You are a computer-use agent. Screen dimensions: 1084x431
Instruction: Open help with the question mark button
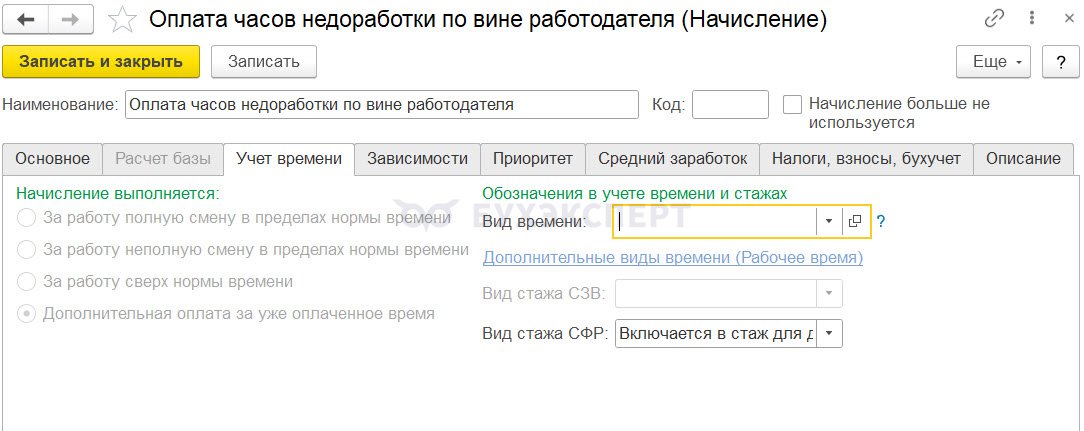[1061, 62]
